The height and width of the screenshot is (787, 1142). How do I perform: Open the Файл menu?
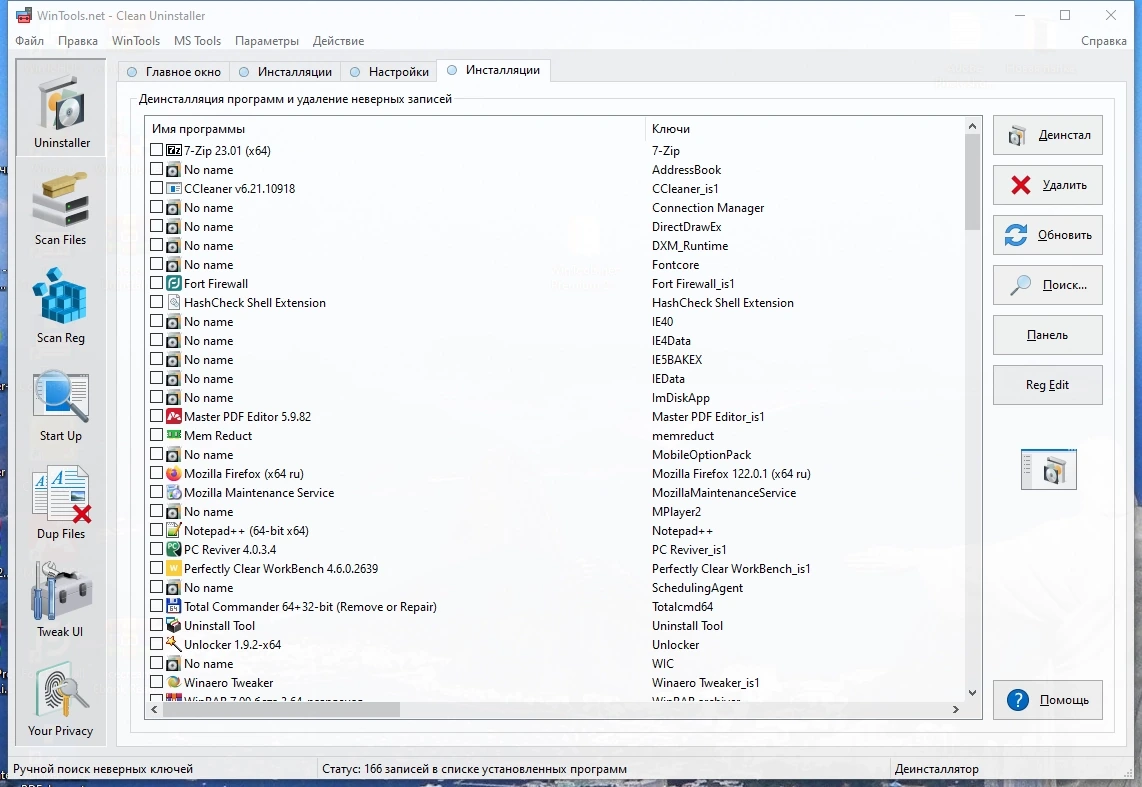point(30,41)
